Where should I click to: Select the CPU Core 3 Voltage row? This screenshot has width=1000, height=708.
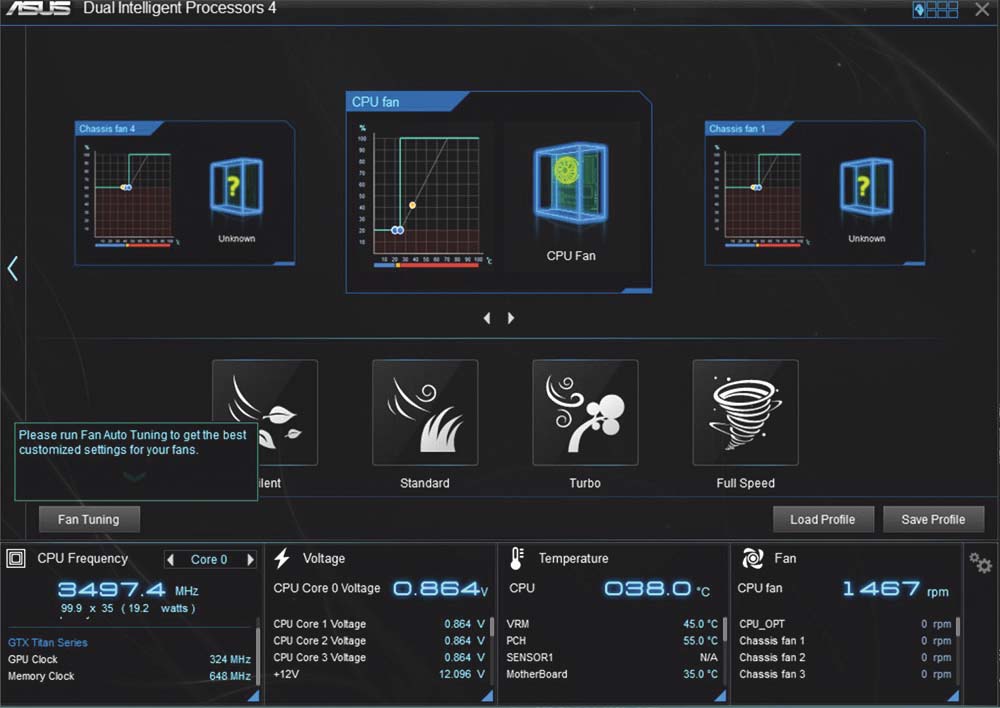pos(379,657)
